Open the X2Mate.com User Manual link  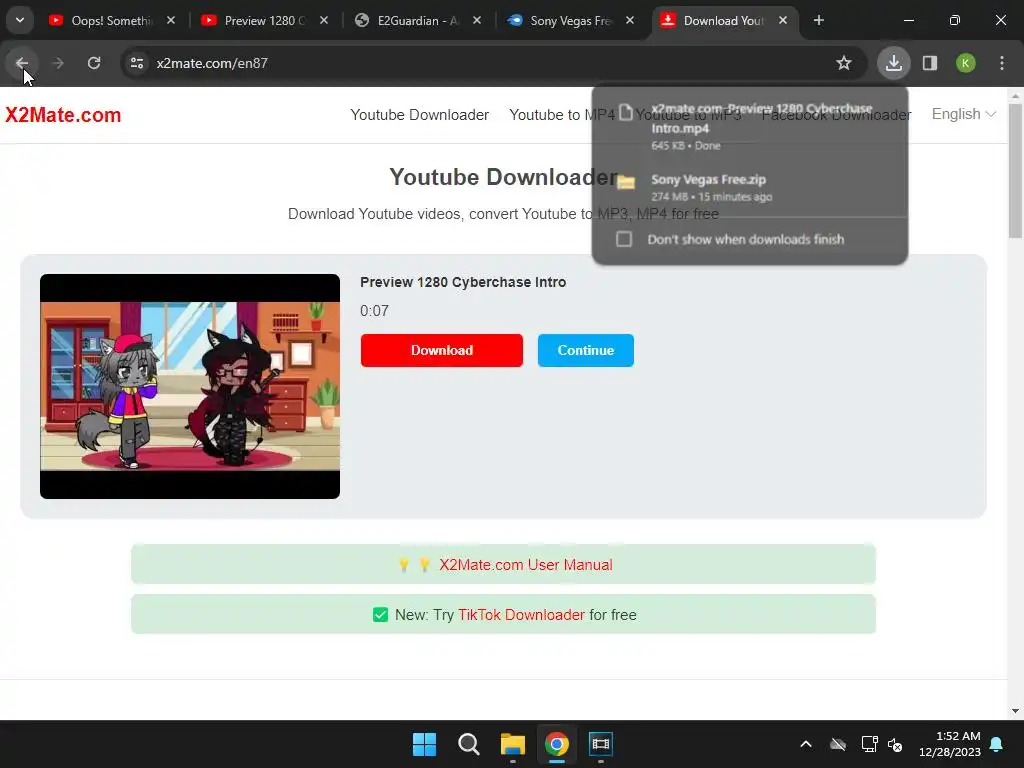click(526, 565)
